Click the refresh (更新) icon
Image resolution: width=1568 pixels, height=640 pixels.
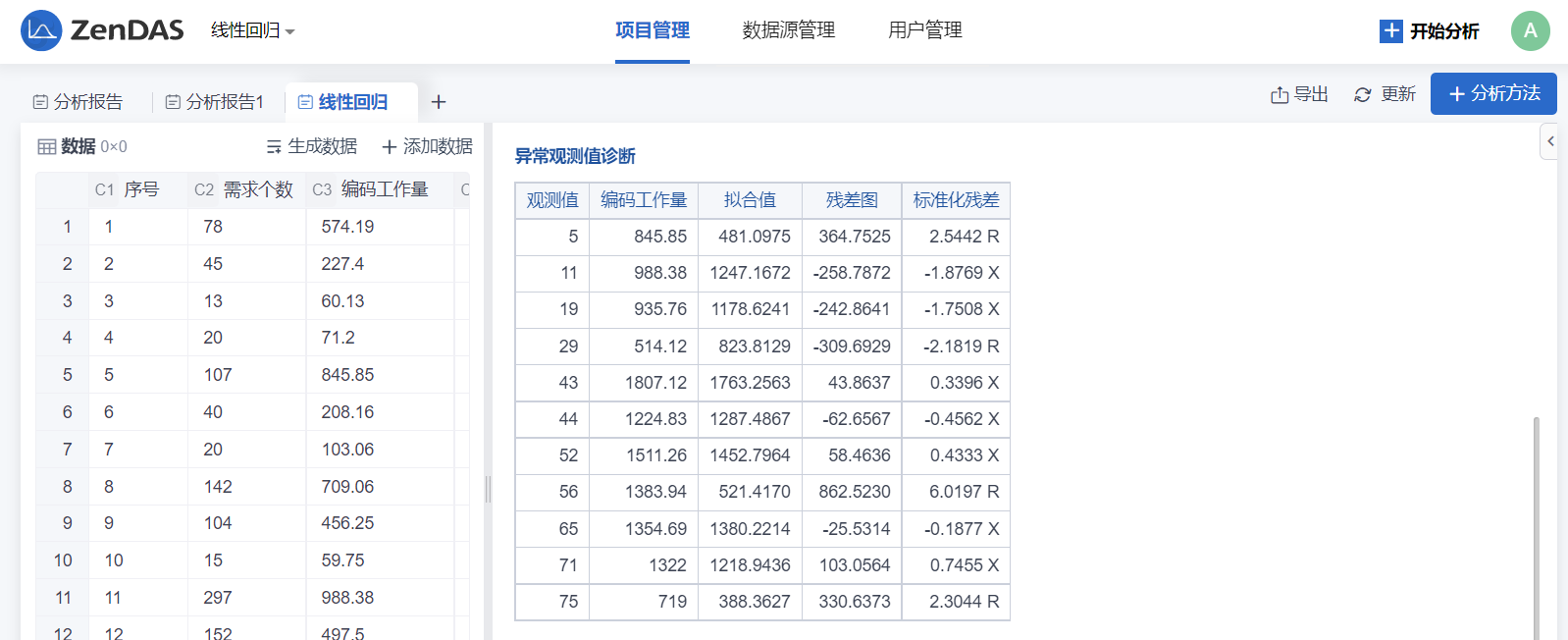1362,95
